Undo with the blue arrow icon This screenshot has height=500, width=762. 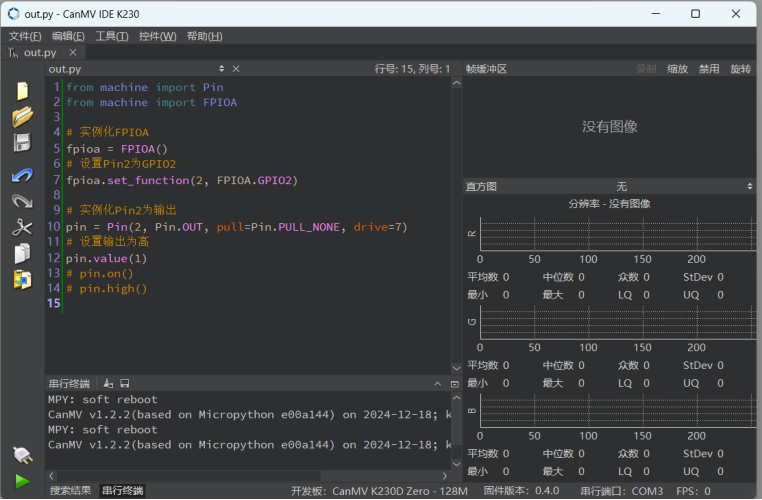[22, 175]
